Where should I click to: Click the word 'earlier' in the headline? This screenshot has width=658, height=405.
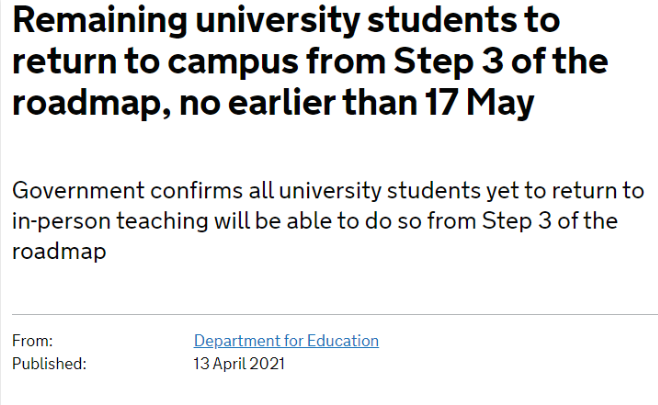[282, 103]
